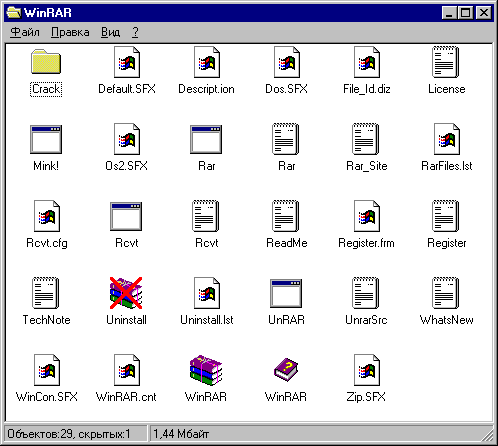Click the '1,44 Мбайт' status bar entry
498x446 pixels.
pos(181,434)
